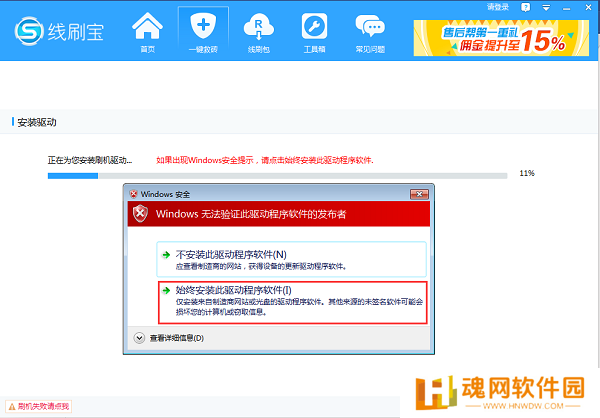The image size is (600, 418).
Task: Open the 首页 home icon
Action: point(147,32)
